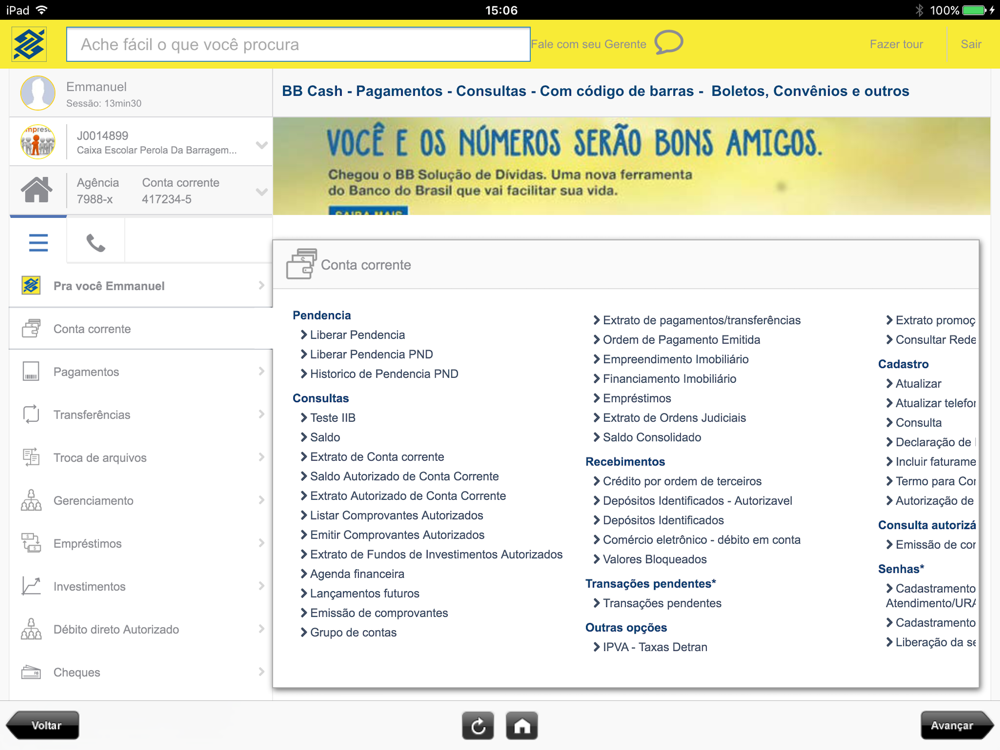Open the Transferências menu item
This screenshot has width=1000, height=750.
click(x=141, y=414)
